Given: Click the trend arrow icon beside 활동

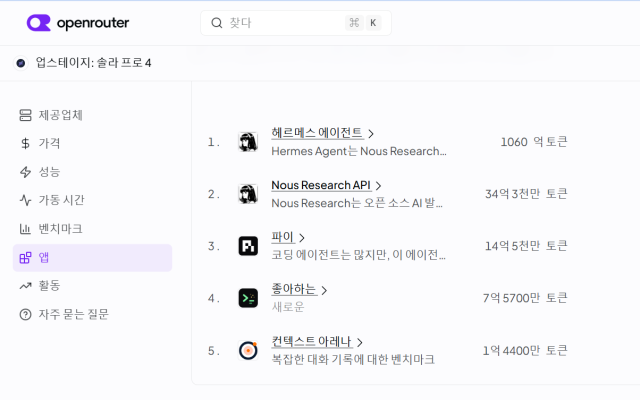Looking at the screenshot, I should pos(25,286).
